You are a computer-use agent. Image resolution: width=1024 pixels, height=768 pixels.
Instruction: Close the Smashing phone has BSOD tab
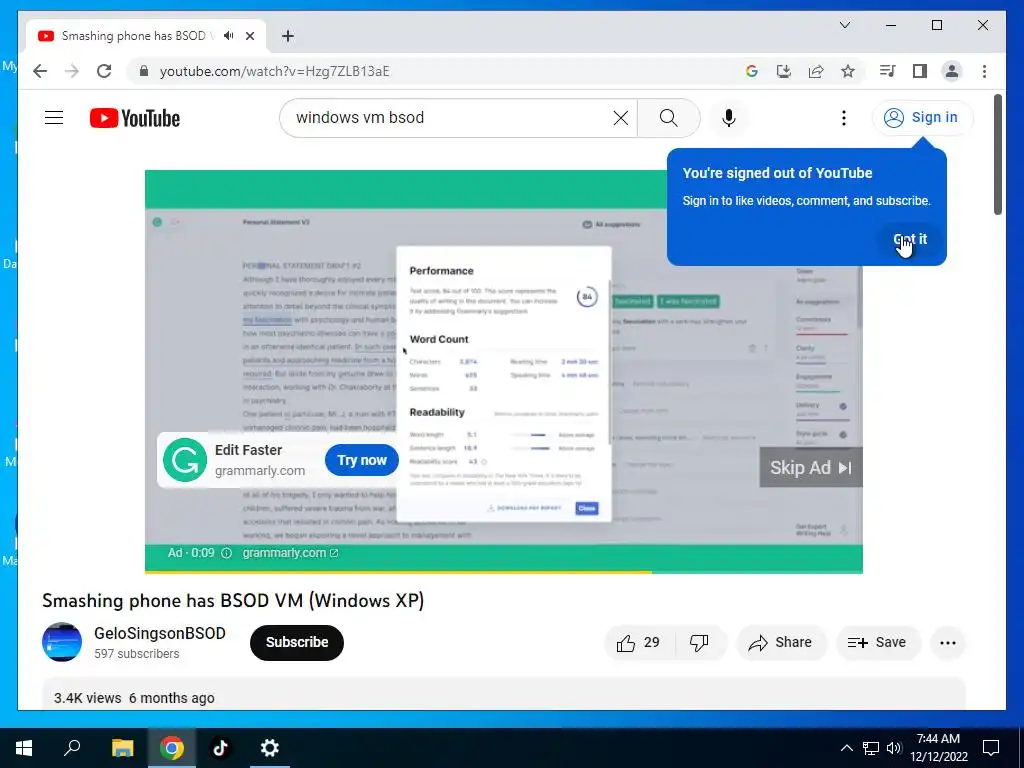pos(249,36)
